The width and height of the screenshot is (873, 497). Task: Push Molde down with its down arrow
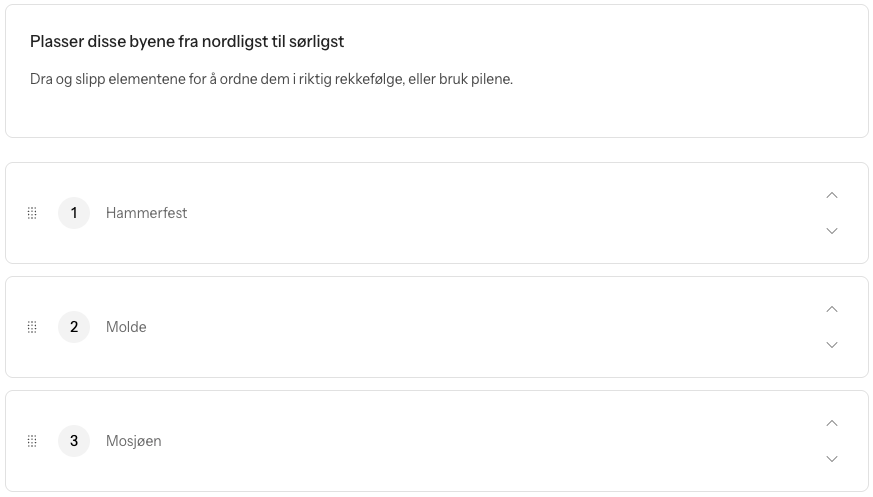click(x=832, y=345)
